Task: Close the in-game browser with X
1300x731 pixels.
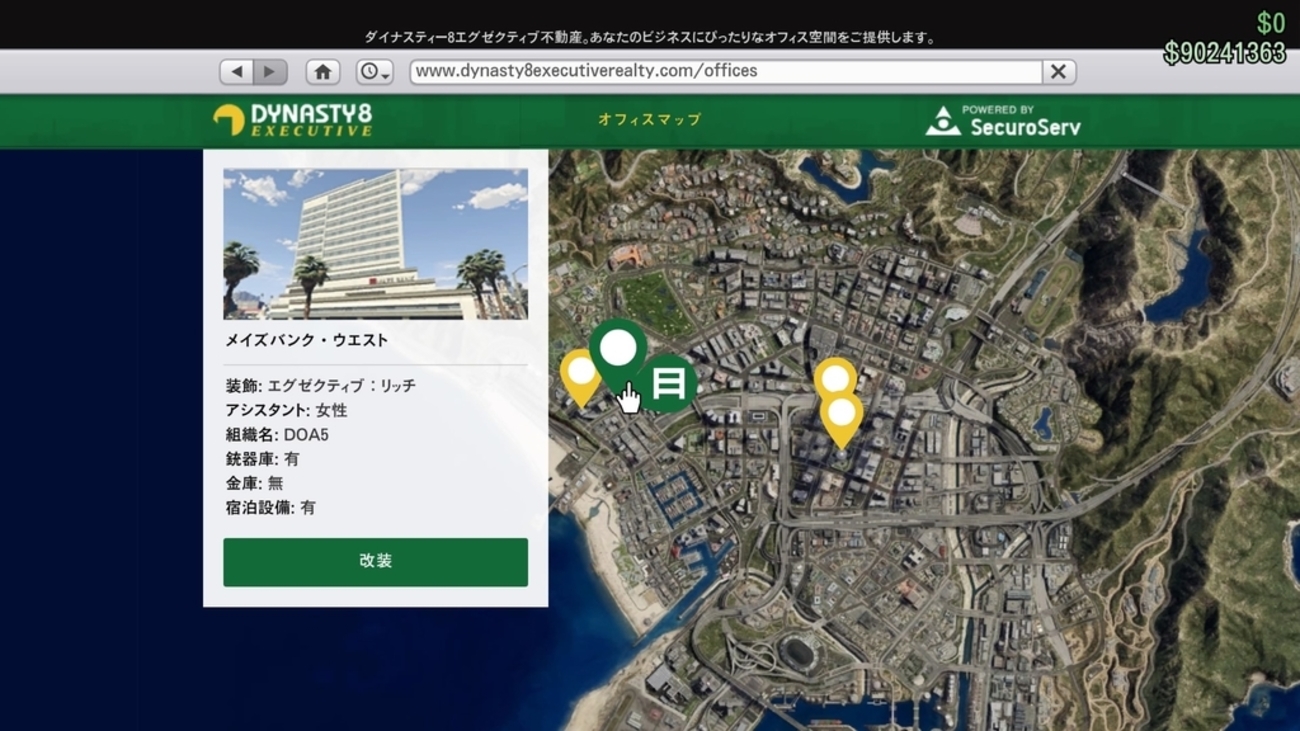Action: (x=1058, y=71)
